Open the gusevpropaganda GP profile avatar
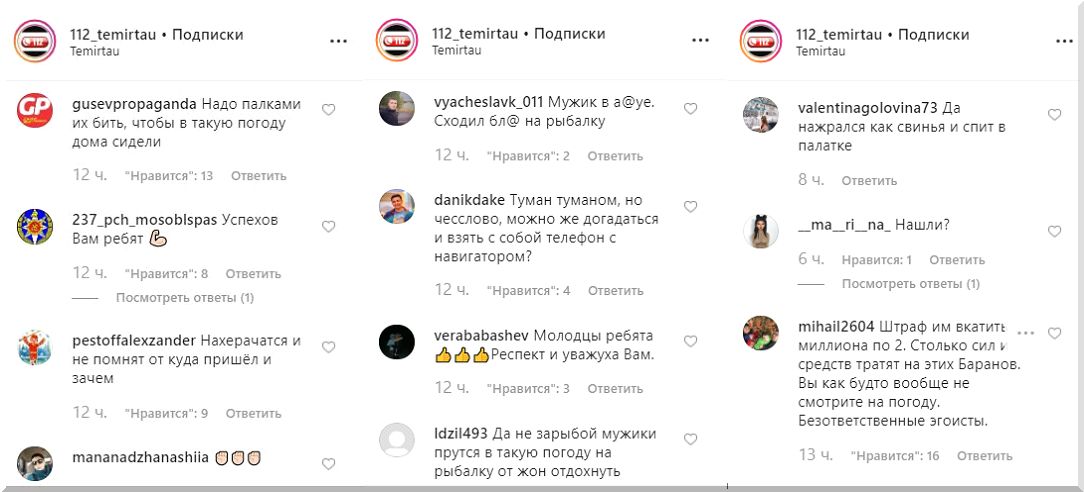This screenshot has width=1084, height=492. (x=35, y=111)
